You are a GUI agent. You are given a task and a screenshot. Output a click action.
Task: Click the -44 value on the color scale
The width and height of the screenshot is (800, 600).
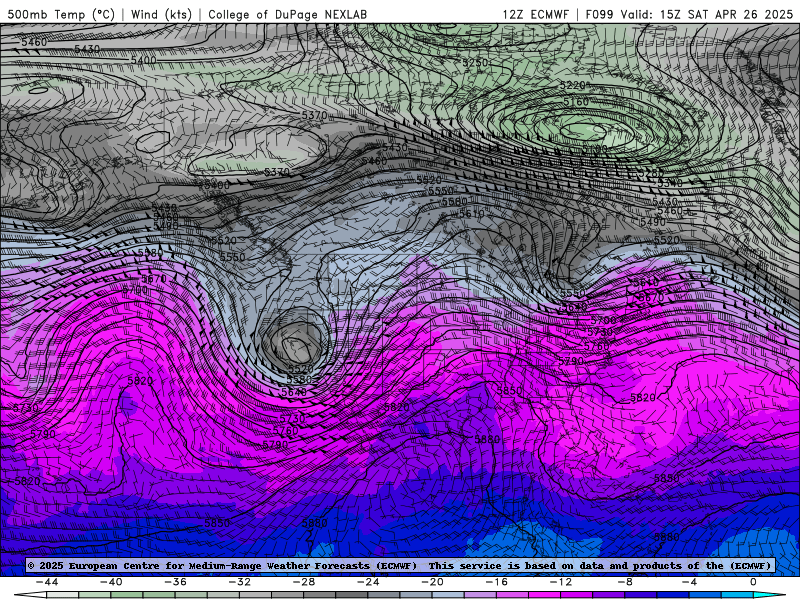click(x=47, y=582)
